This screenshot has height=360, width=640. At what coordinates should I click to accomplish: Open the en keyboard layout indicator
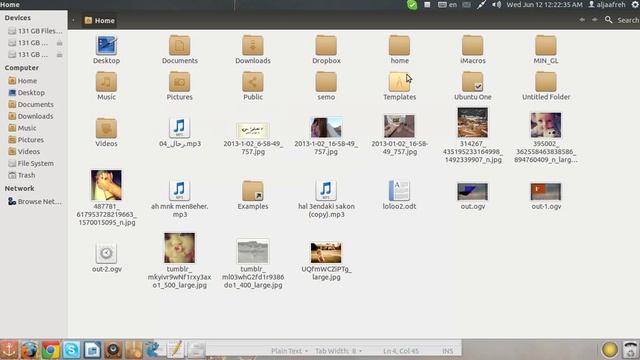tap(447, 5)
